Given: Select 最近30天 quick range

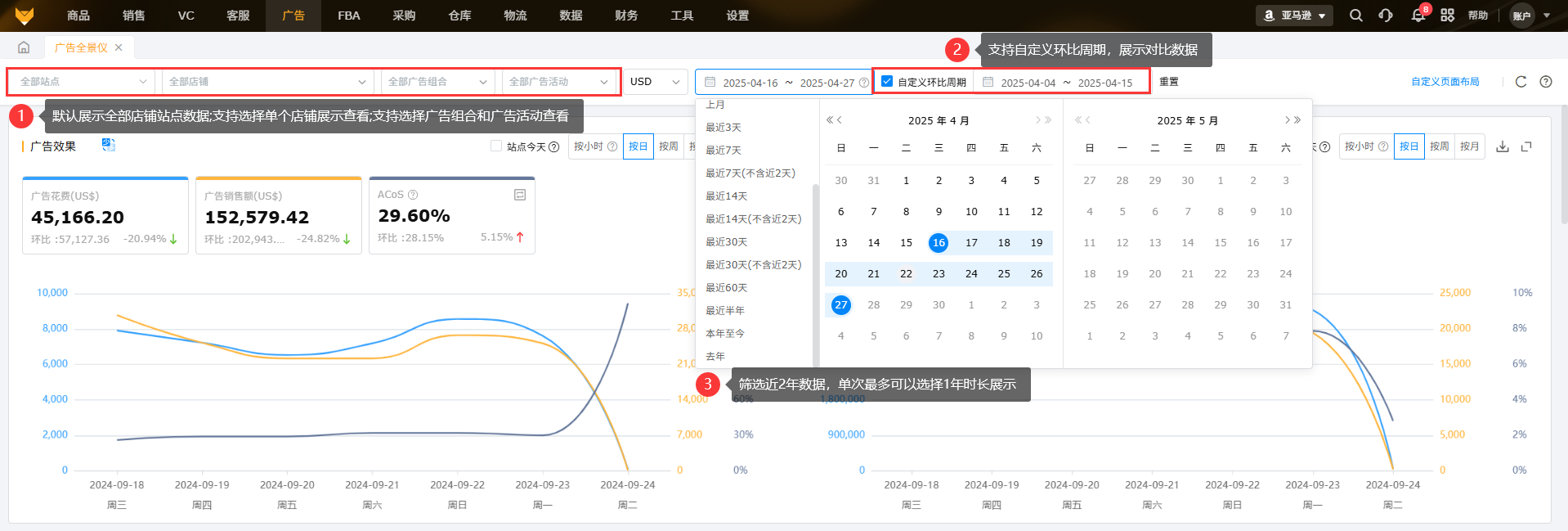Looking at the screenshot, I should (x=727, y=242).
